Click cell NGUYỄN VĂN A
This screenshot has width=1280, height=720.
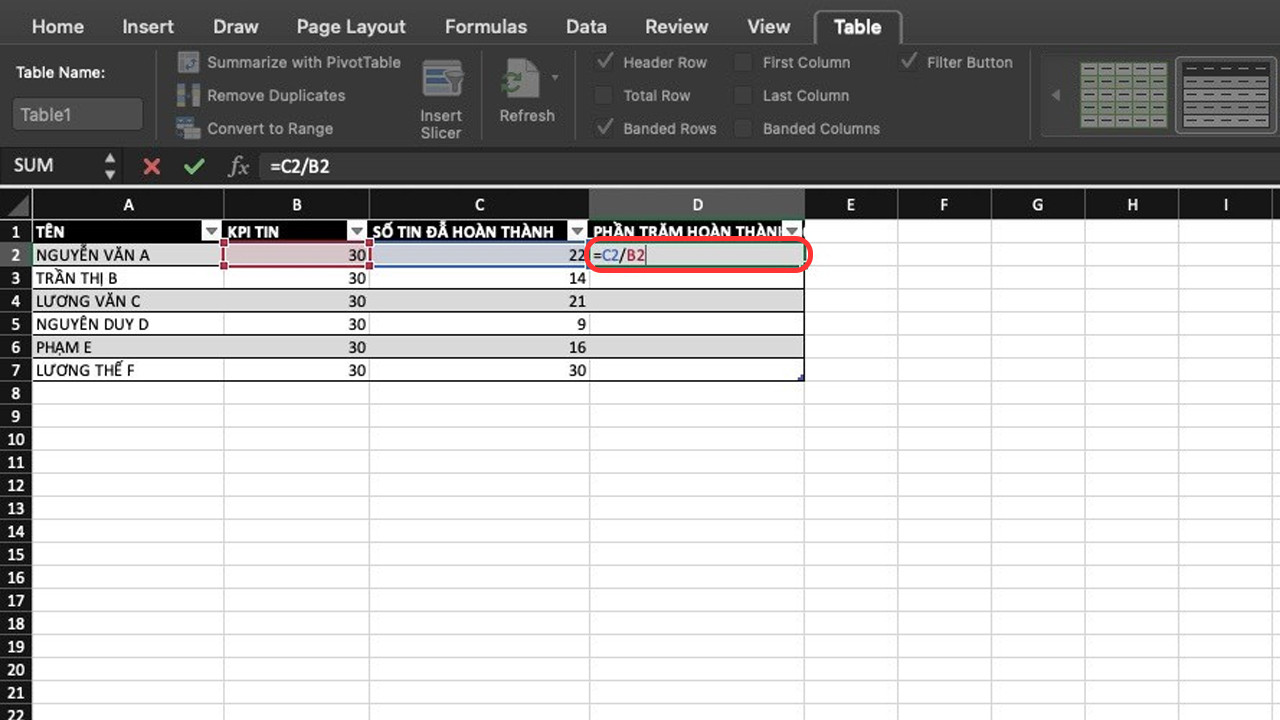click(x=128, y=254)
